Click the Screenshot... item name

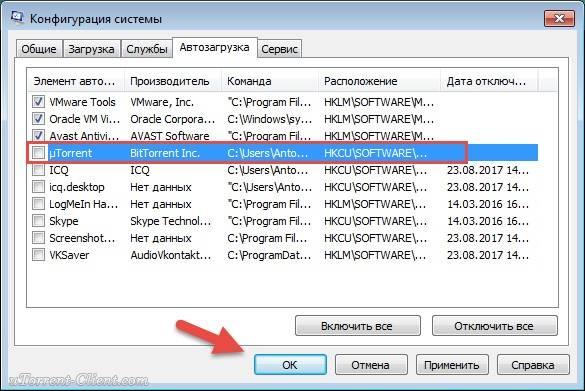pos(82,238)
